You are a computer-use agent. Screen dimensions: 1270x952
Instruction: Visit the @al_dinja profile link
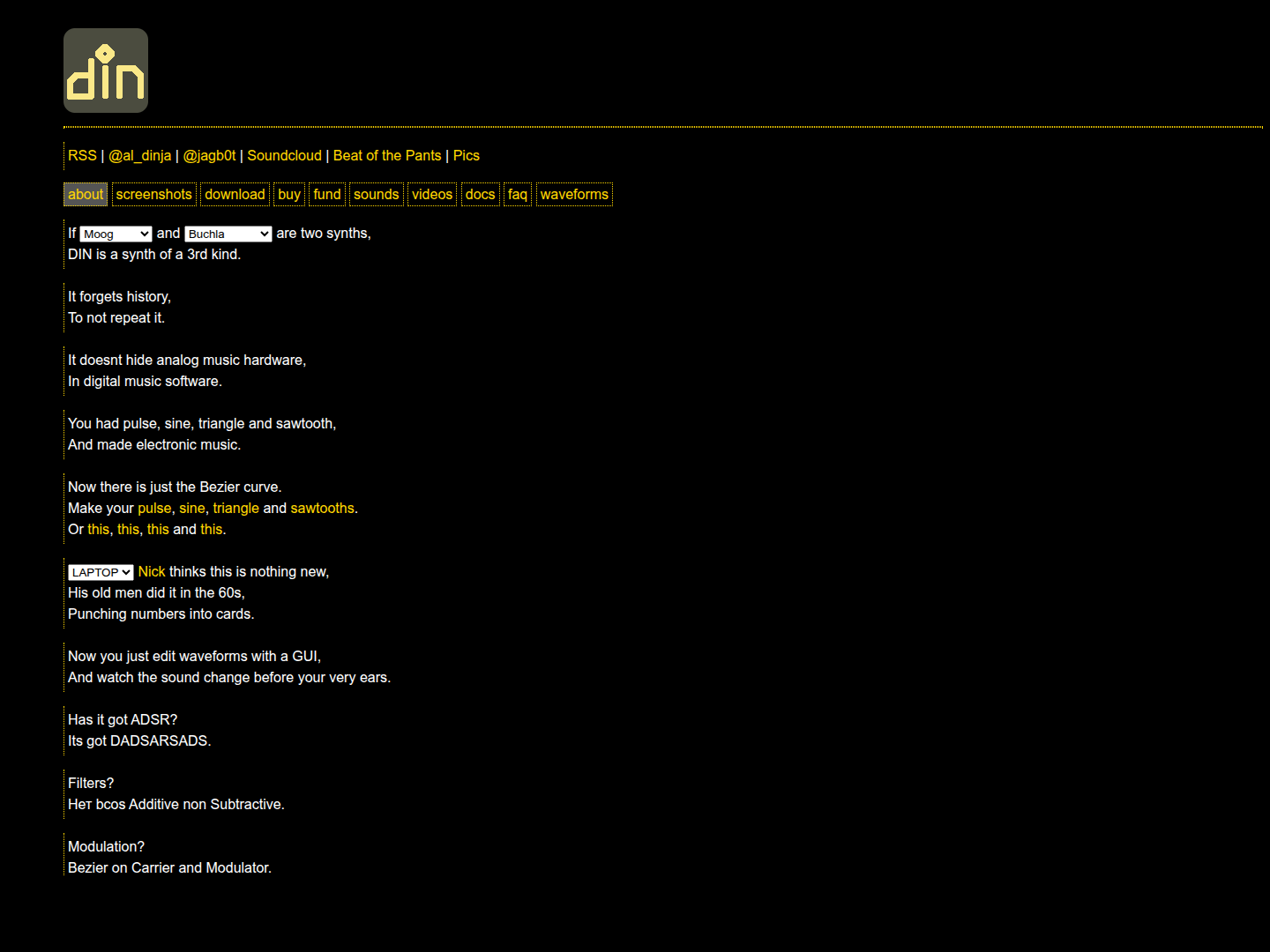point(140,156)
